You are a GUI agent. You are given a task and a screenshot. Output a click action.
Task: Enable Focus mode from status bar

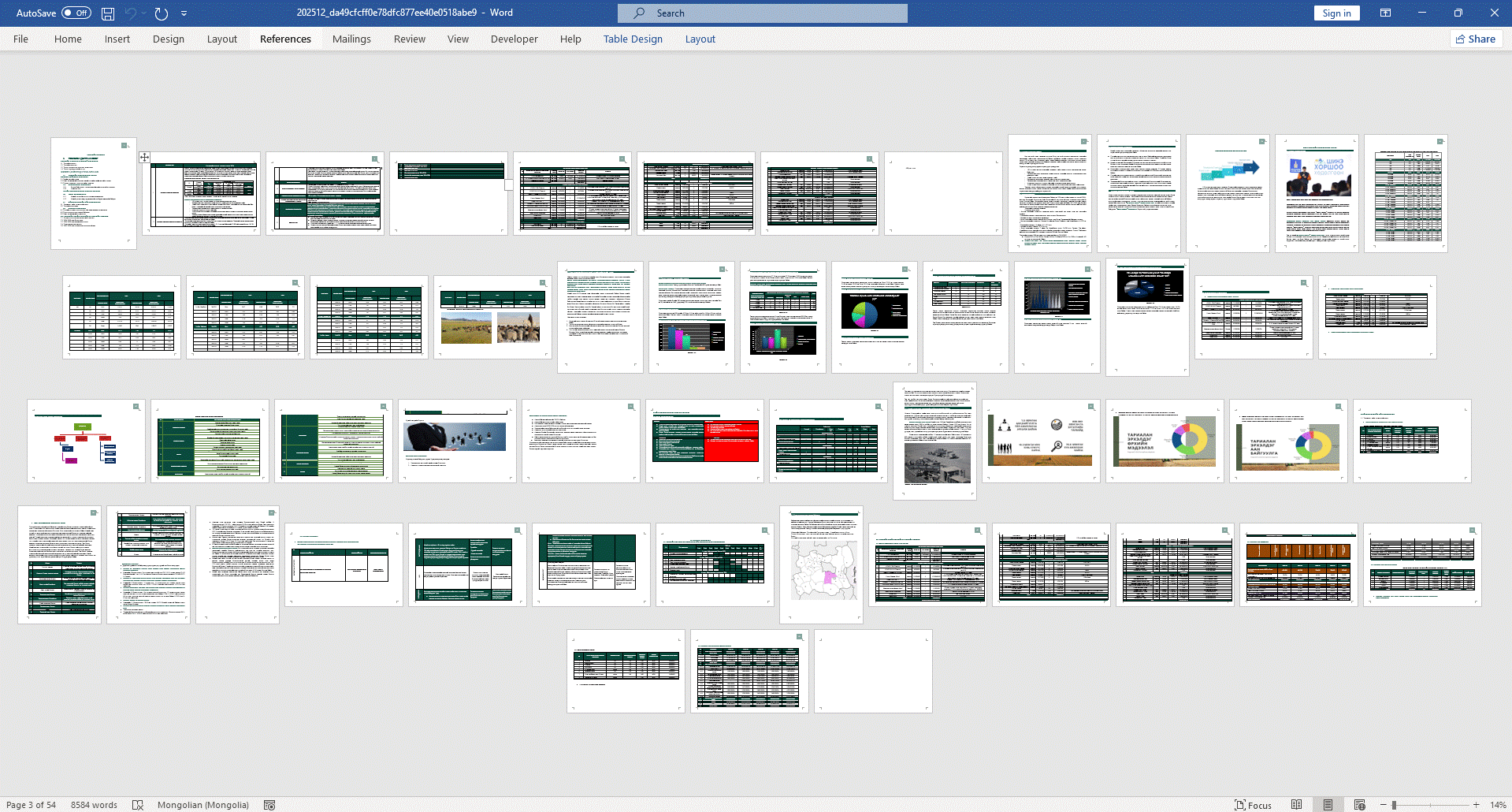(x=1253, y=805)
